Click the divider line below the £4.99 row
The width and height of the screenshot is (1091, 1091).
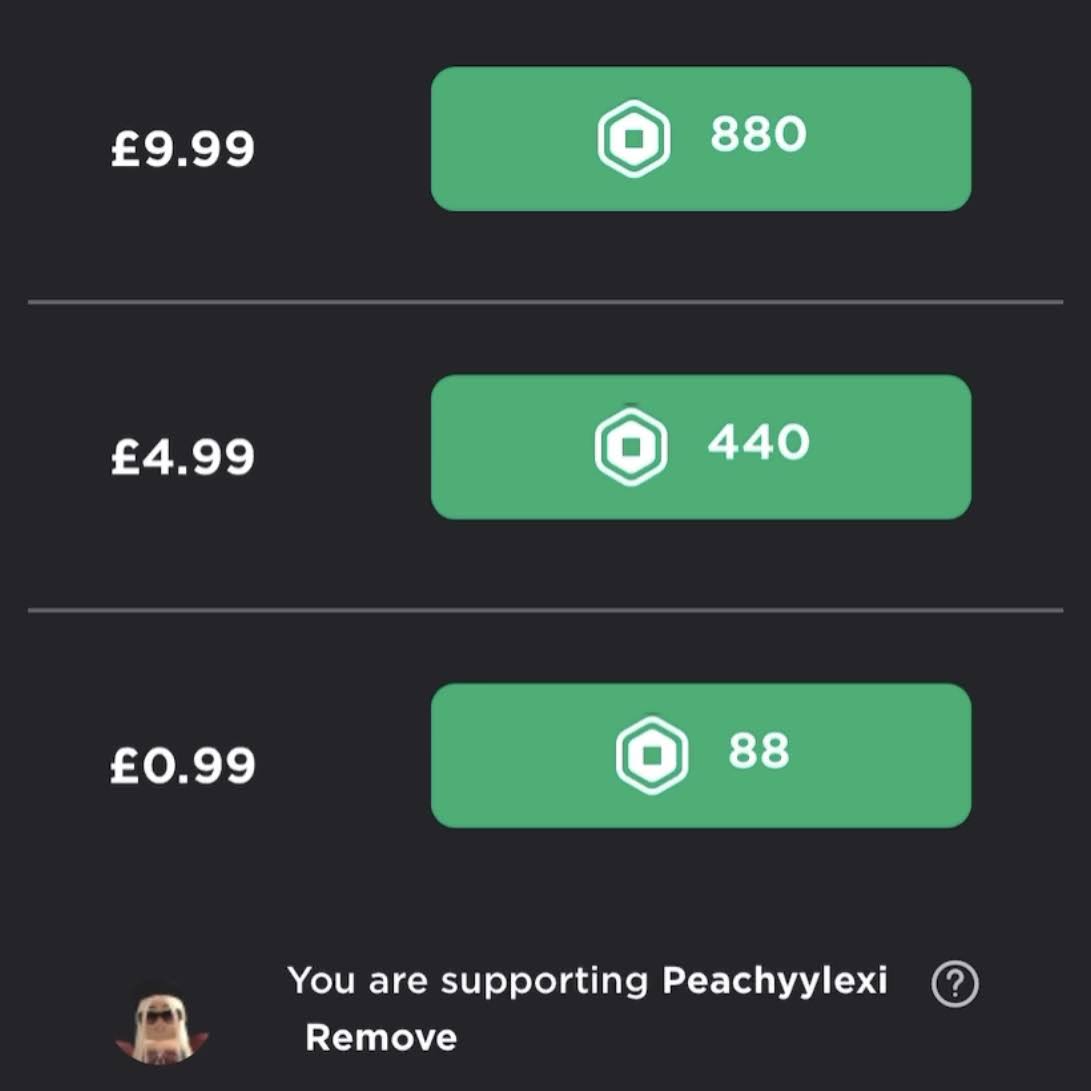coord(545,609)
